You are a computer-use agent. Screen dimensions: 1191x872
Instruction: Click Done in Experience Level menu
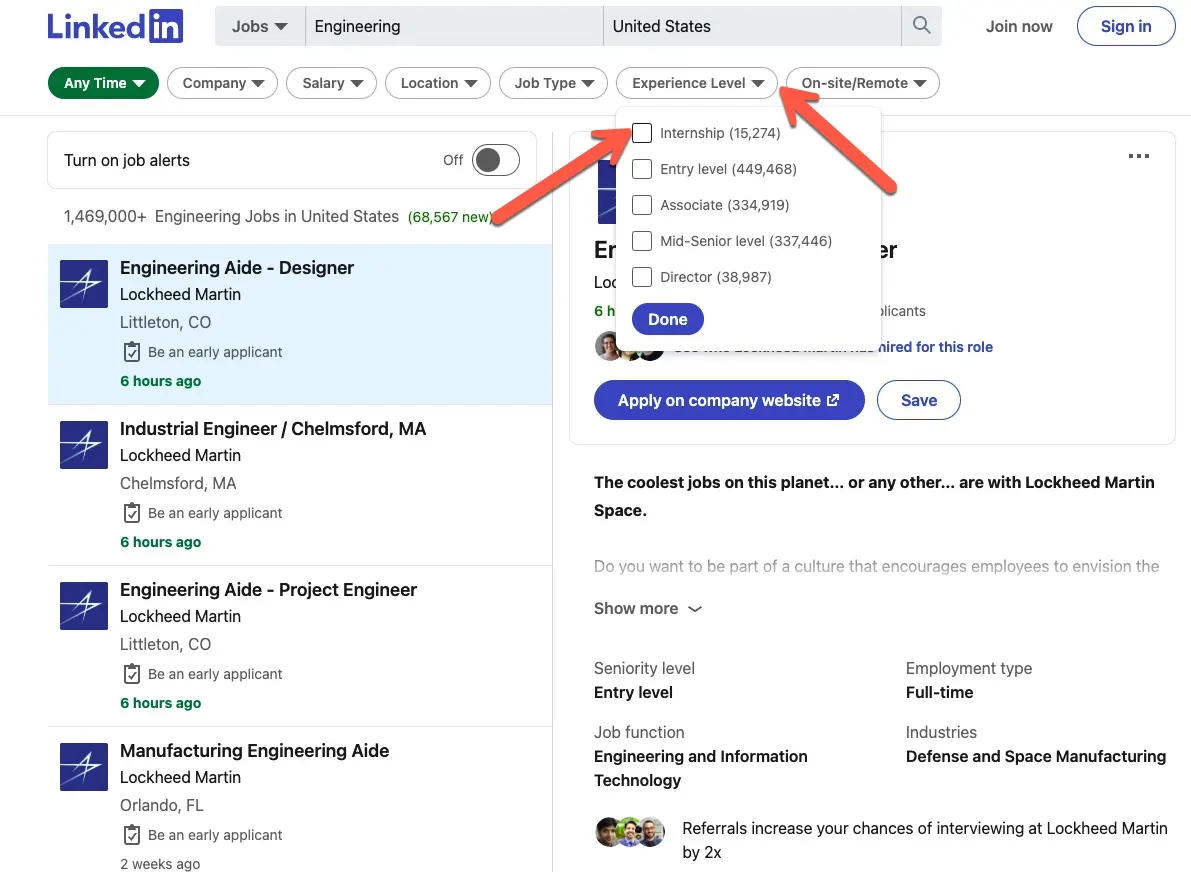click(668, 319)
